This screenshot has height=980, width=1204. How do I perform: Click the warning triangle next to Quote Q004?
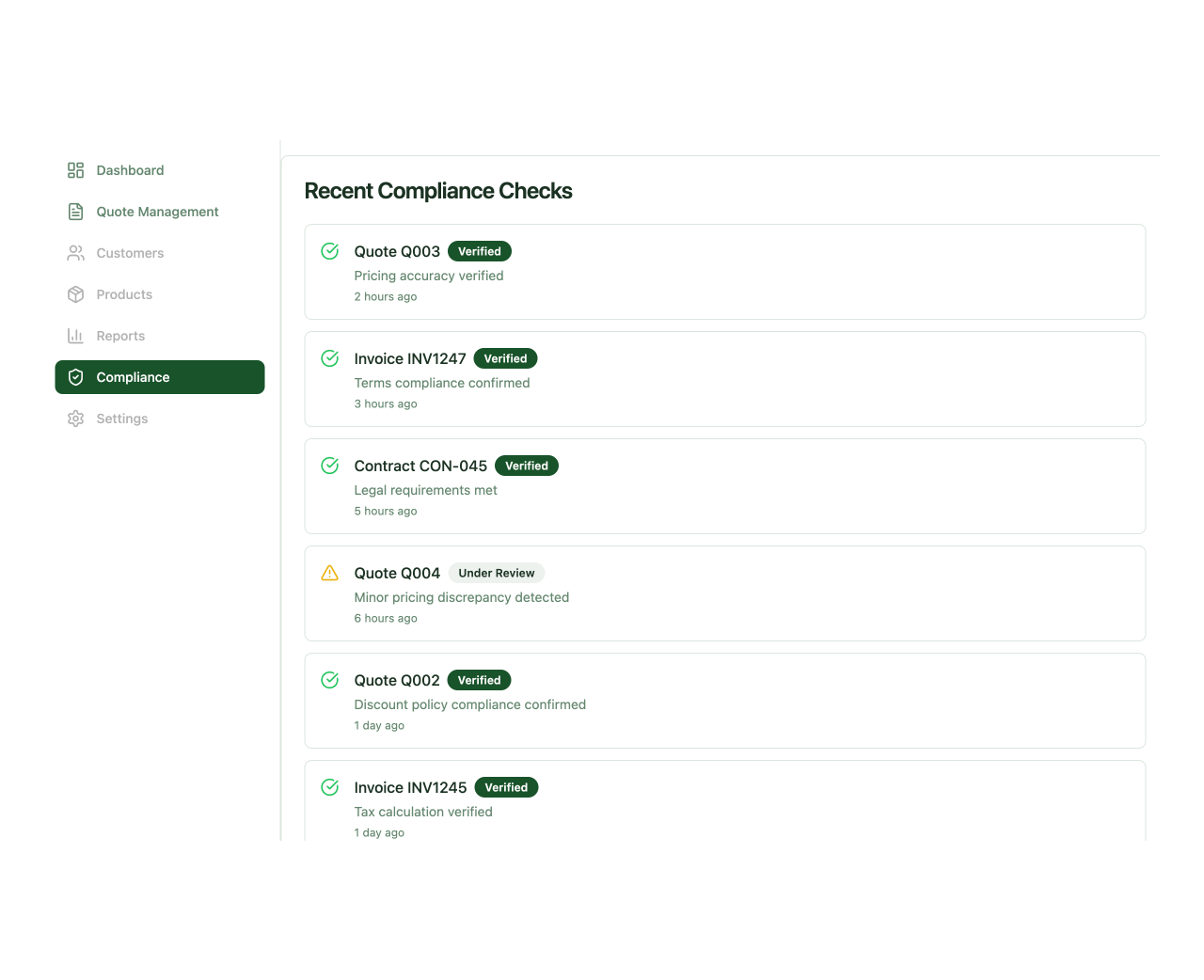point(329,573)
